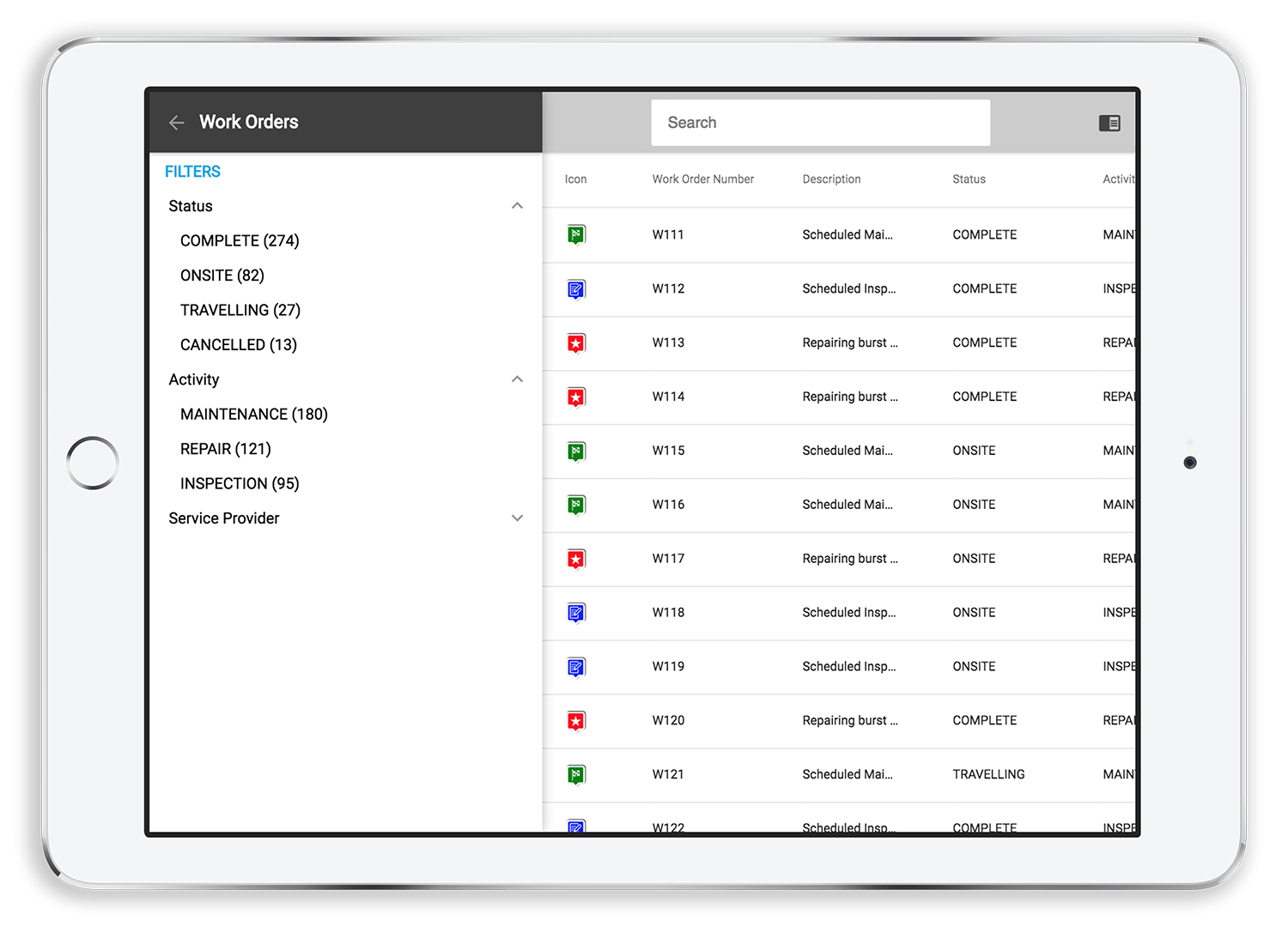
Task: Click COMPLETE status cell of W120
Action: click(985, 721)
